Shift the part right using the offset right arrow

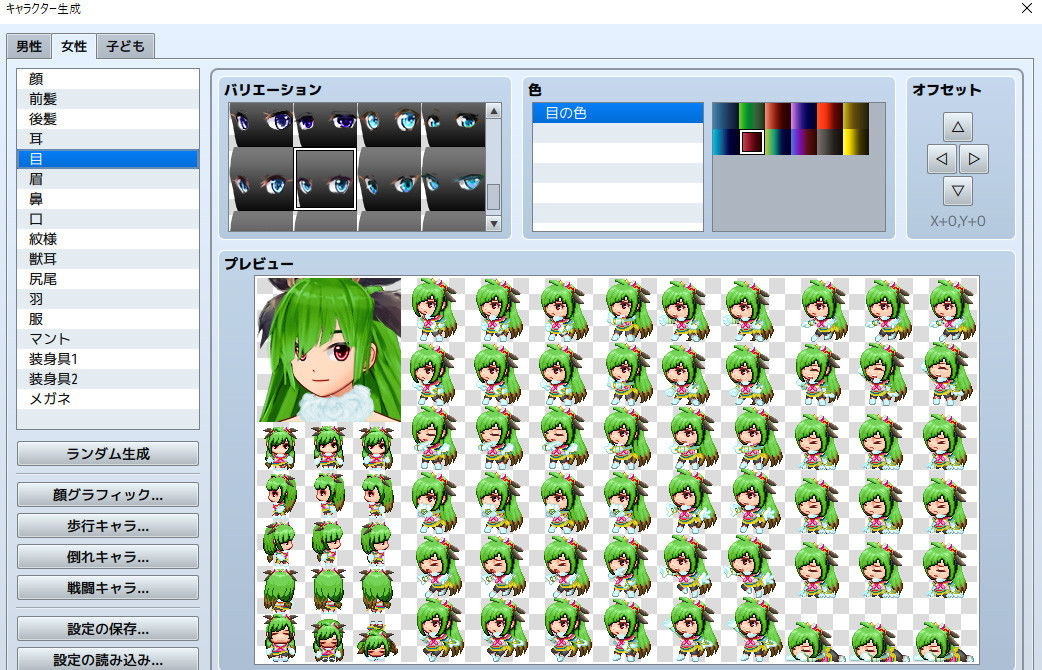975,158
